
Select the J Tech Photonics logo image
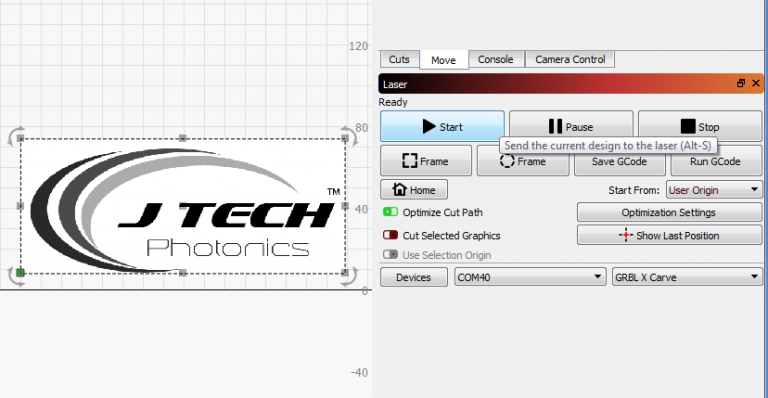[x=183, y=206]
